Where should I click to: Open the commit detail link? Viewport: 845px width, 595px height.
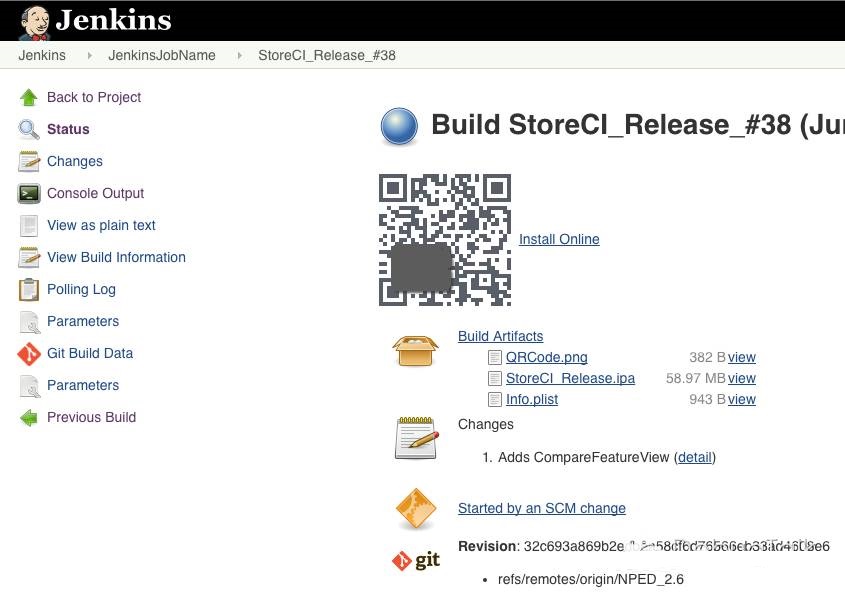click(694, 457)
